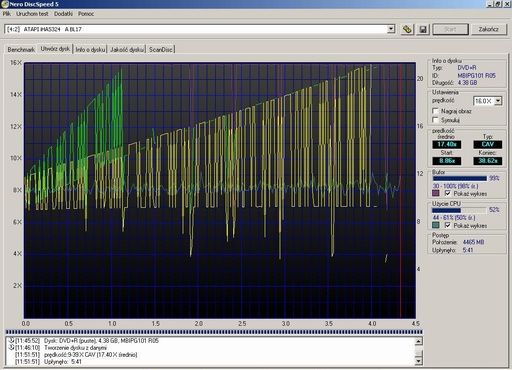Switch to the Utwórz dysk tab
Image resolution: width=512 pixels, height=370 pixels.
55,49
